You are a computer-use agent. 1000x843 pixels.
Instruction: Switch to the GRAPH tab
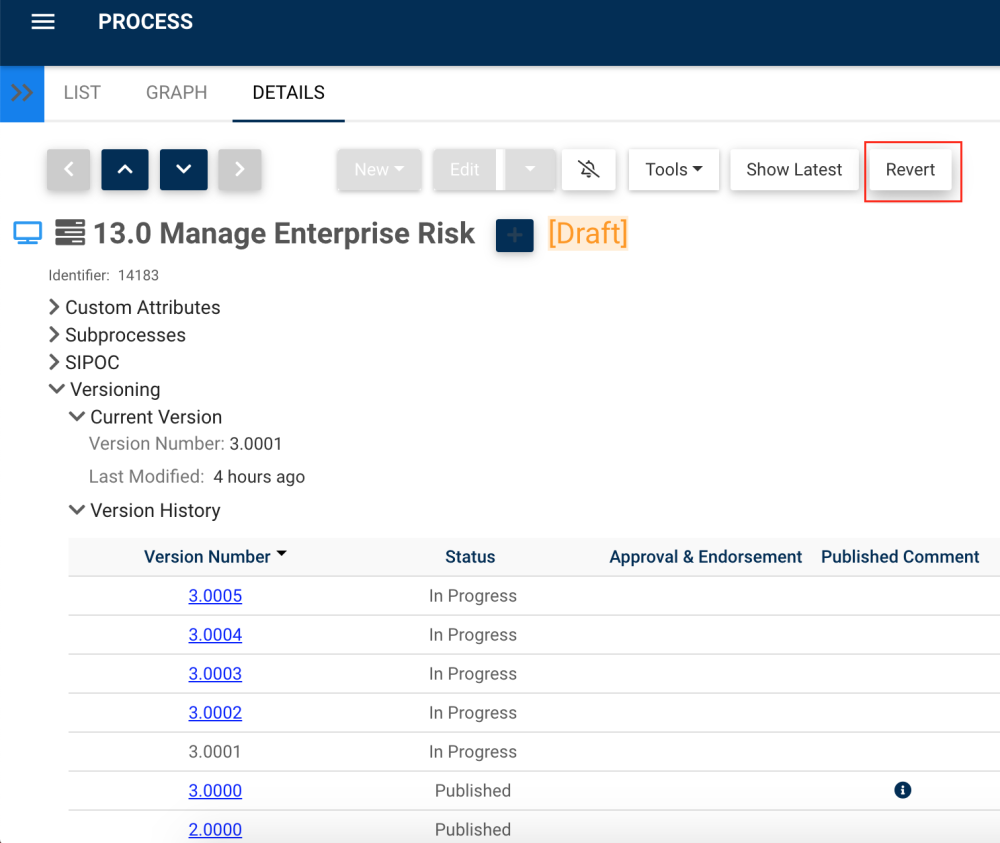pyautogui.click(x=176, y=93)
